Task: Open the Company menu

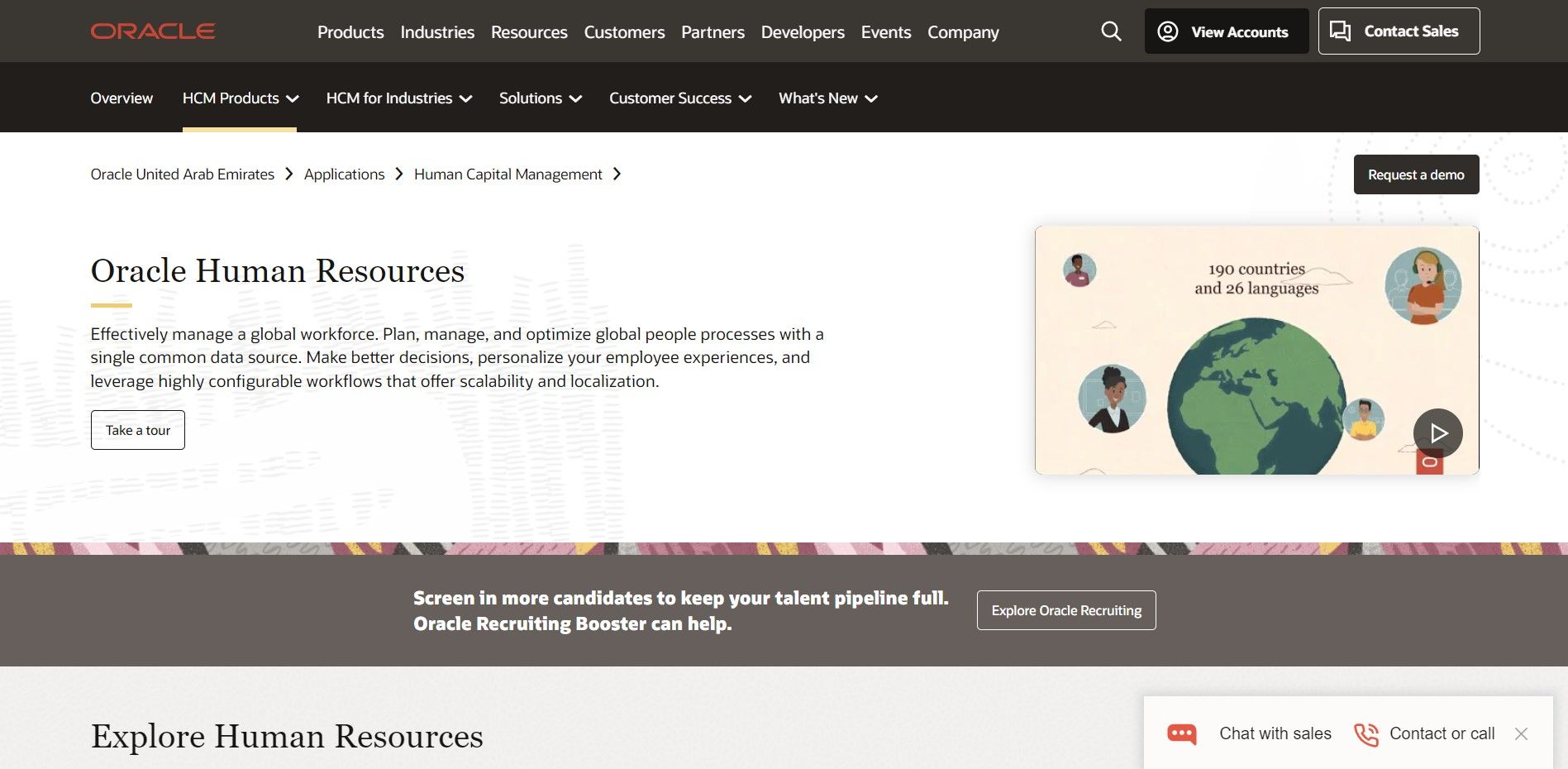Action: coord(963,32)
